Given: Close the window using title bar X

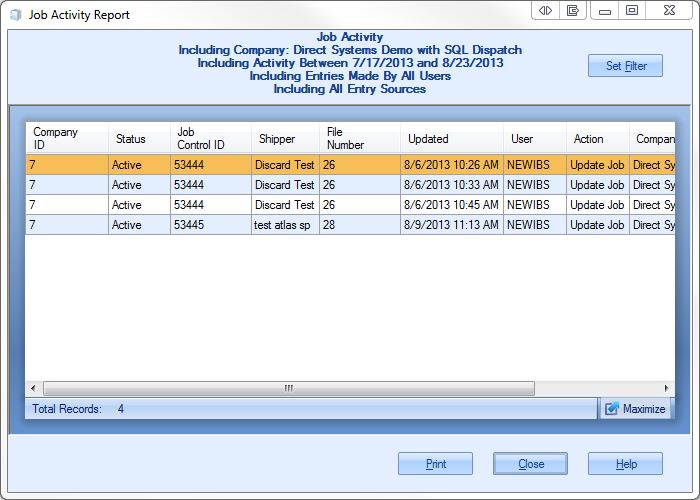Looking at the screenshot, I should coord(668,11).
